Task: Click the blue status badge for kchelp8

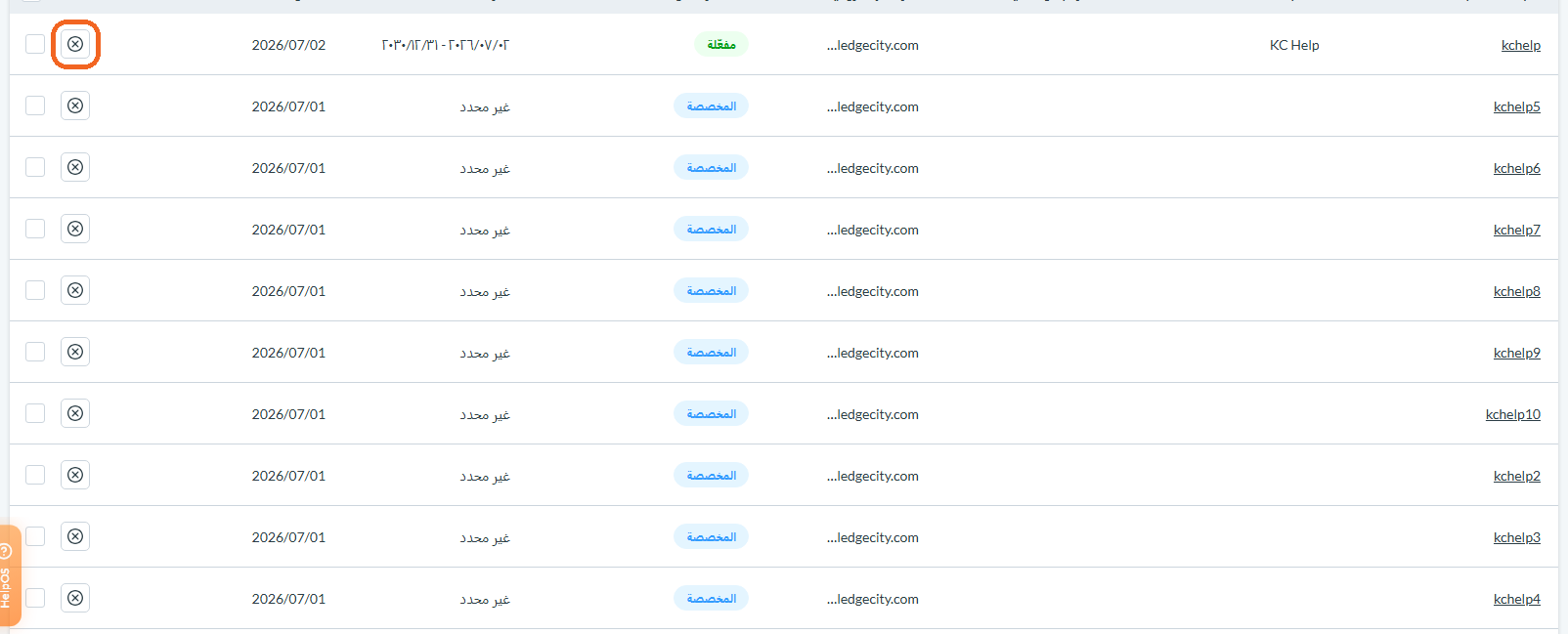Action: [711, 290]
